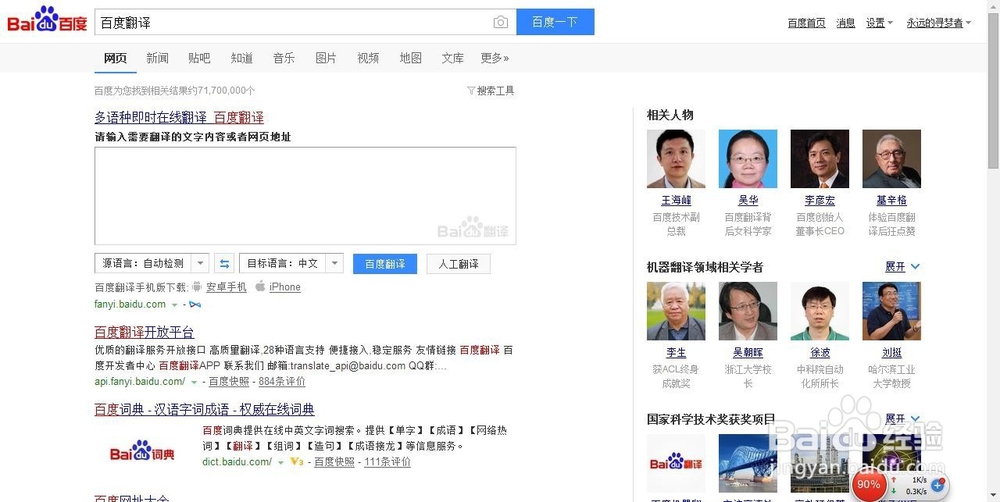Click the 安卓手机 download link

(226, 287)
